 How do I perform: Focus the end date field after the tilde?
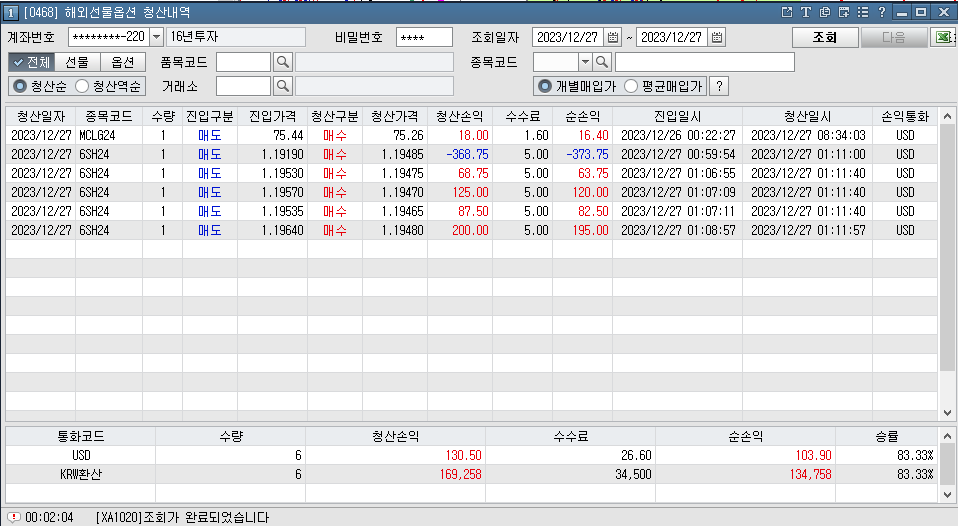point(671,37)
